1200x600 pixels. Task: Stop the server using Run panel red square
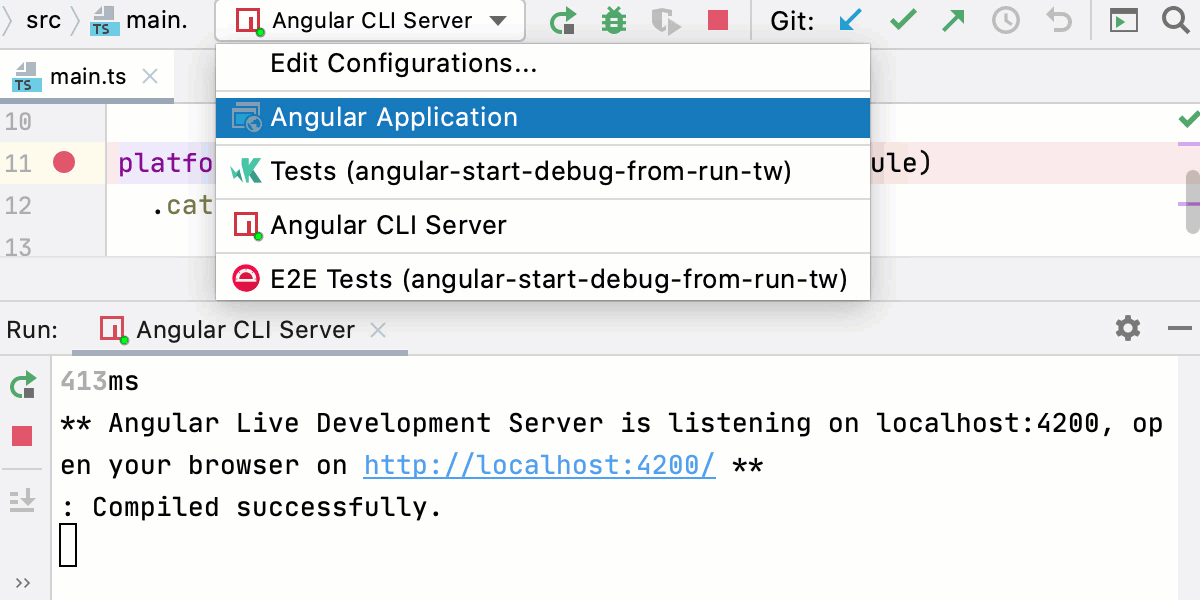(22, 436)
